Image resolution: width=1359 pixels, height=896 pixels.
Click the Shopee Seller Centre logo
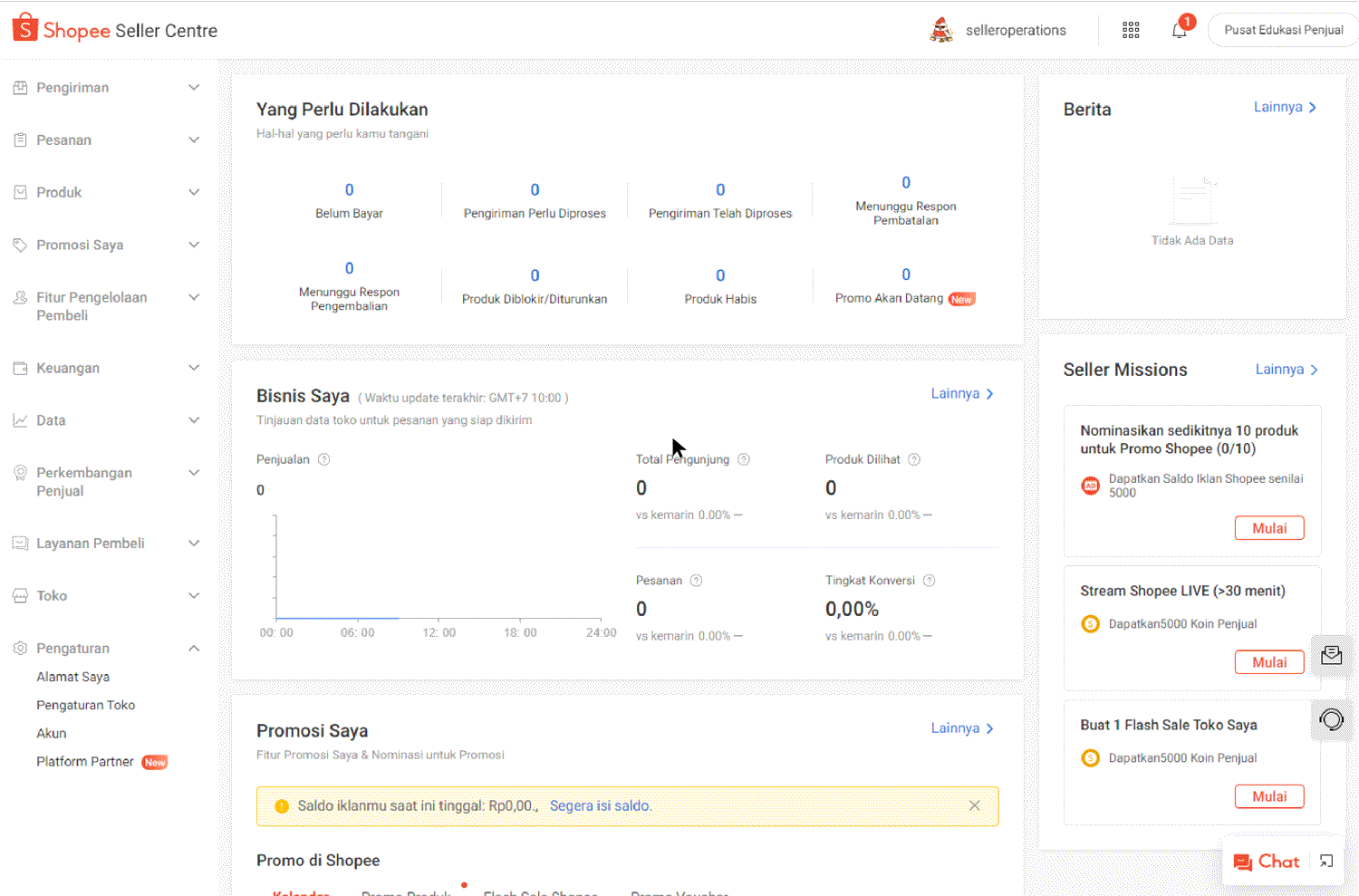point(115,30)
